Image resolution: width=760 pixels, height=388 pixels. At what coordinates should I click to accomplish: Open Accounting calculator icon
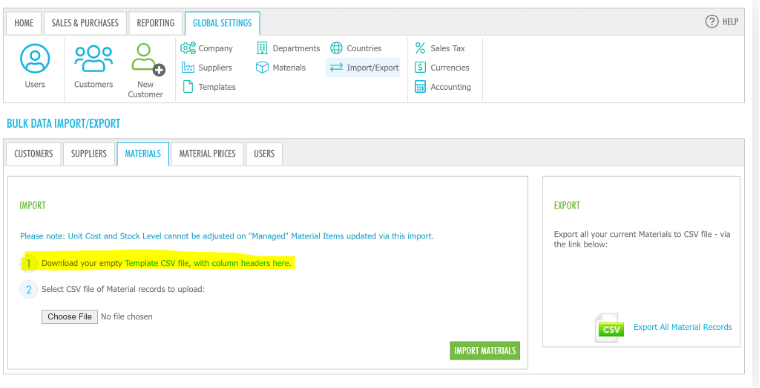tap(420, 87)
